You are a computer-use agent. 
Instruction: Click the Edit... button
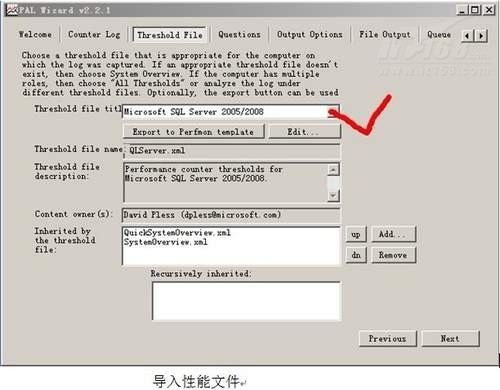pyautogui.click(x=304, y=132)
